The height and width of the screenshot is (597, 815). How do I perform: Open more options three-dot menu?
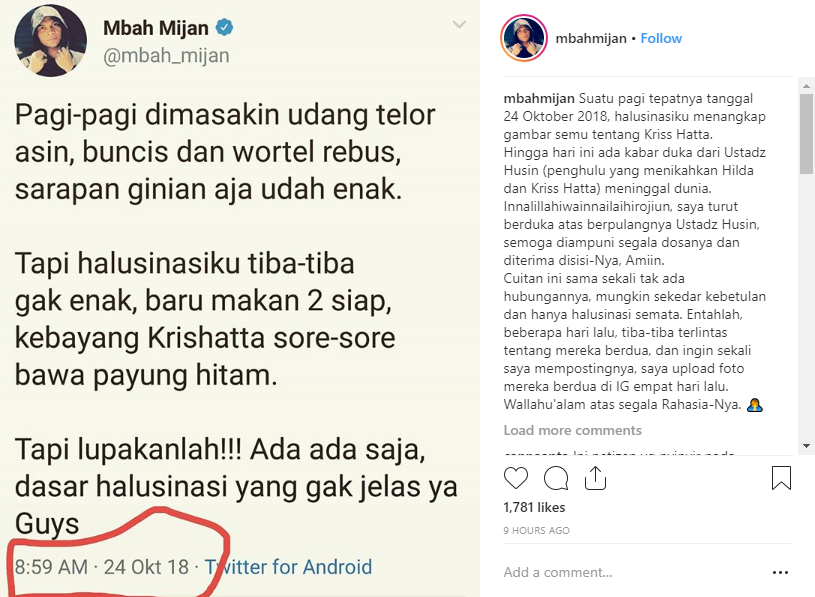[x=780, y=573]
